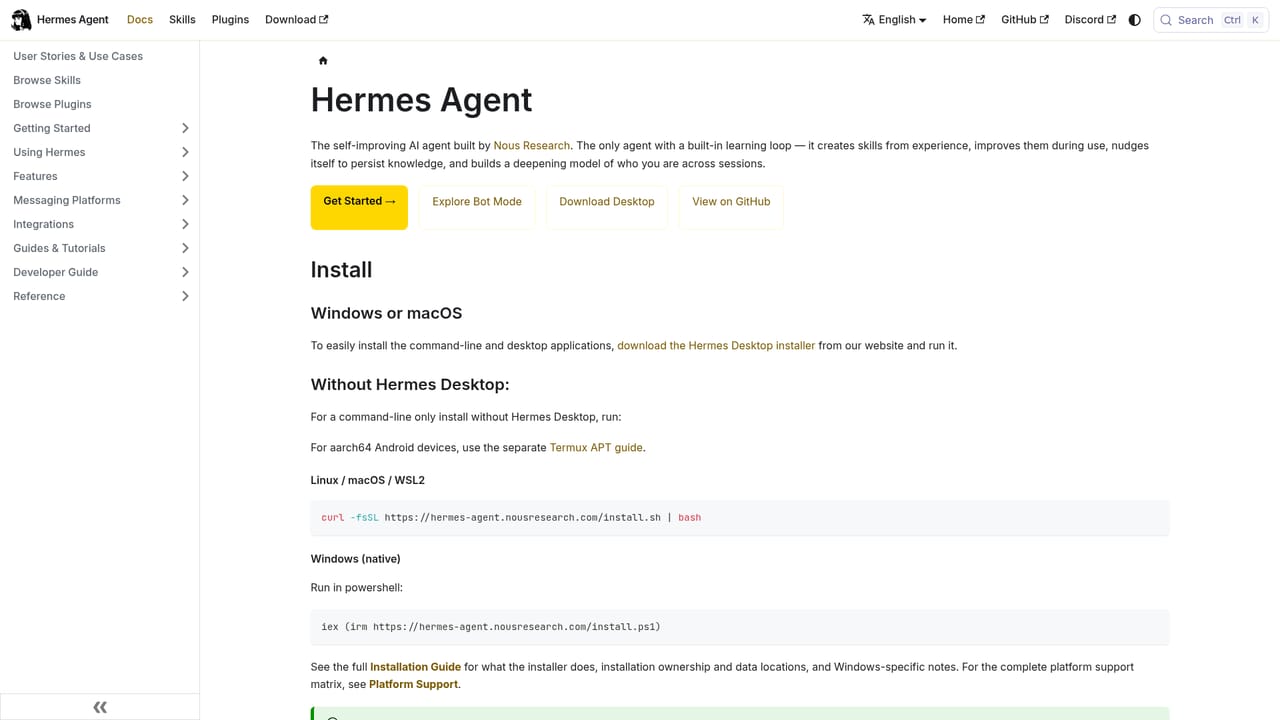This screenshot has height=720, width=1280.
Task: Click the curl install command block
Action: tap(739, 518)
